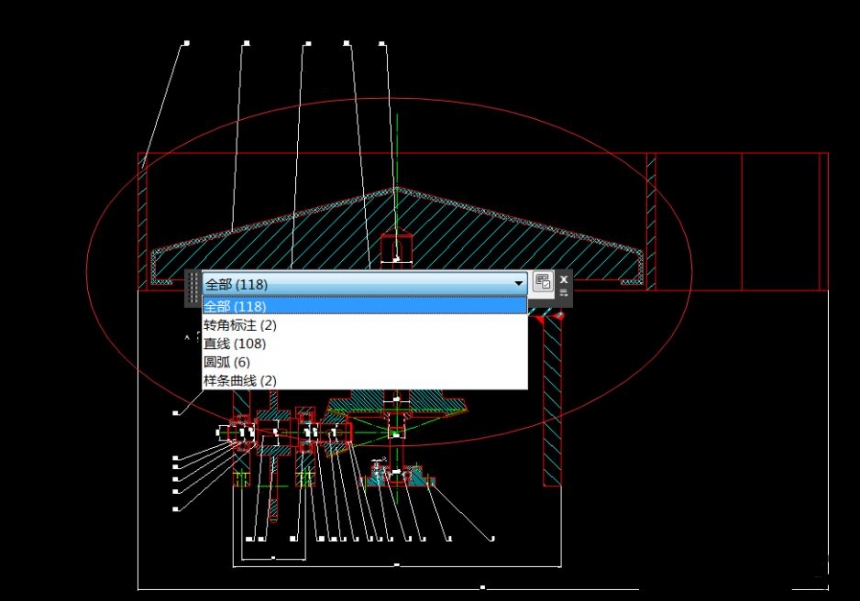Click the far-right bottom leader endpoint grip

pos(493,539)
